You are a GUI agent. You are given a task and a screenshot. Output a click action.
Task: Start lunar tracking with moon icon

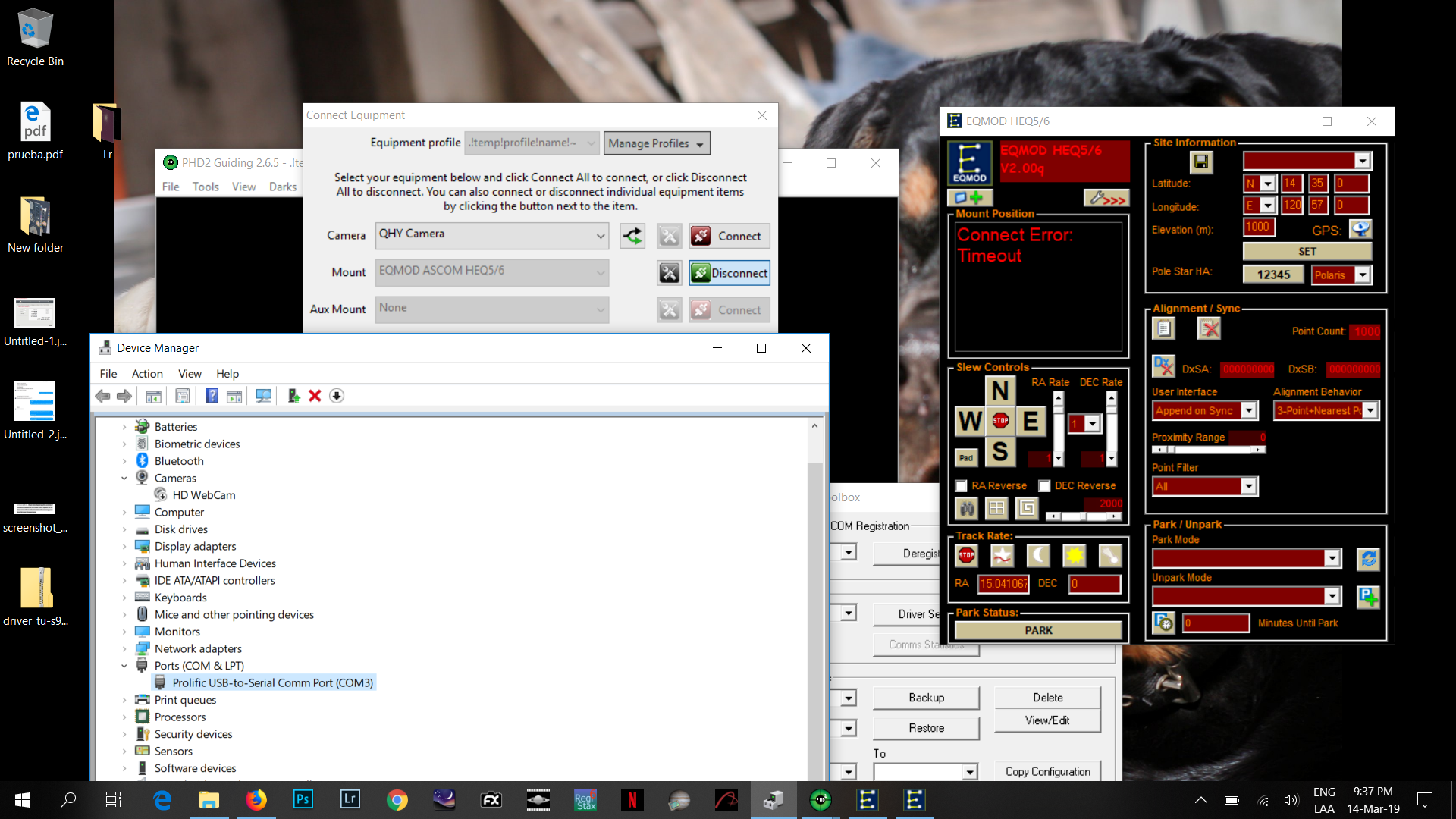tap(1038, 556)
